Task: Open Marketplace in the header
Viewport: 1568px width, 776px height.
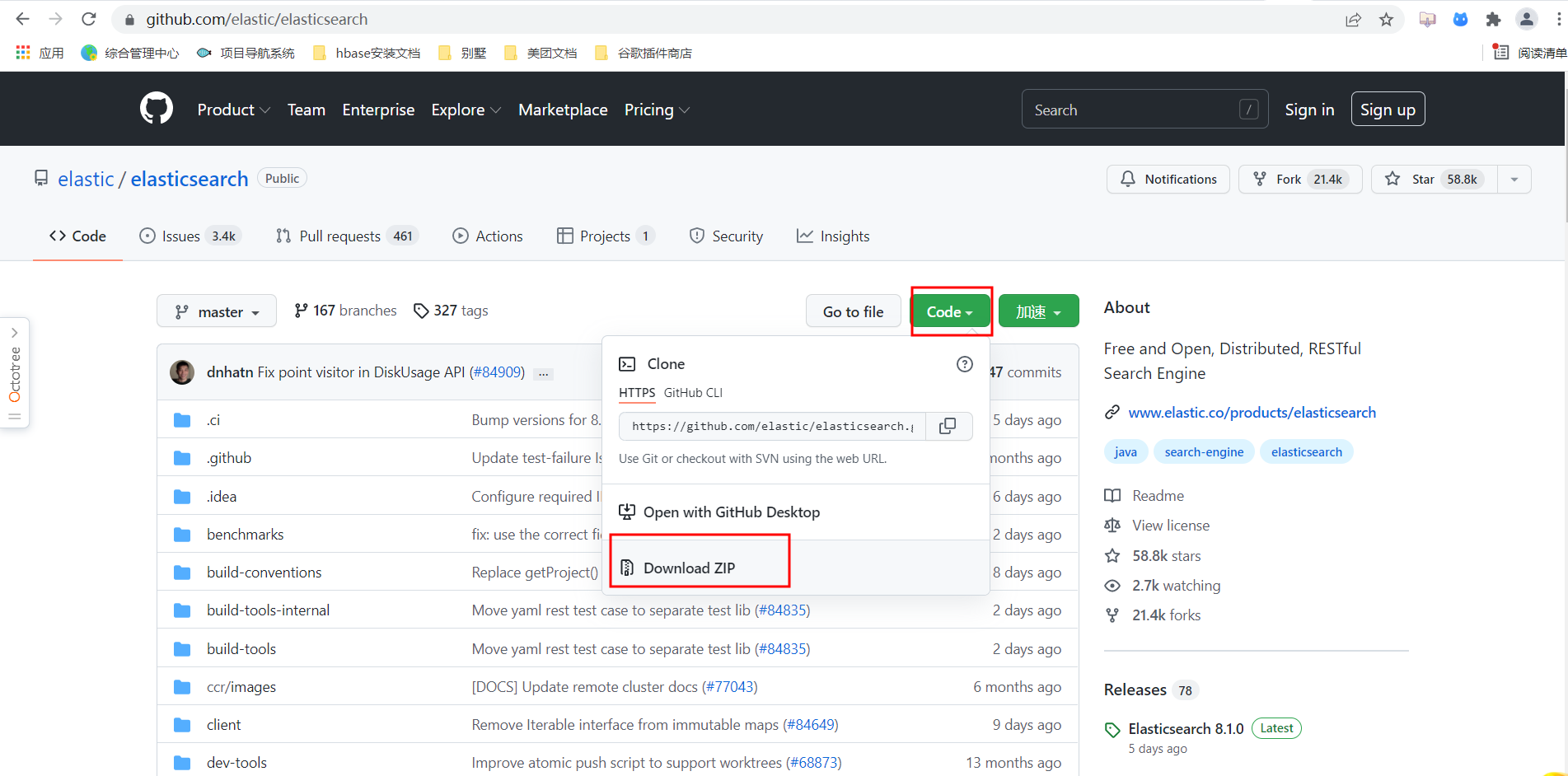Action: tap(563, 110)
